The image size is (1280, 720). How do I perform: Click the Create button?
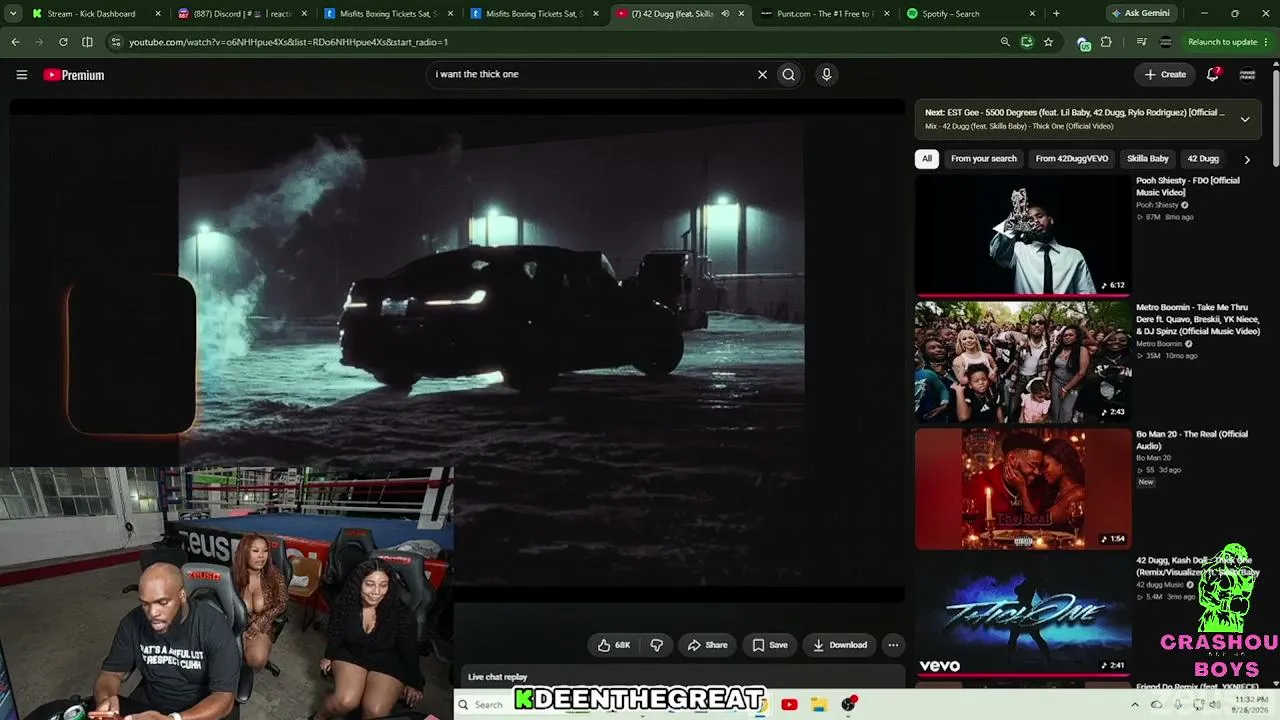pos(1165,74)
